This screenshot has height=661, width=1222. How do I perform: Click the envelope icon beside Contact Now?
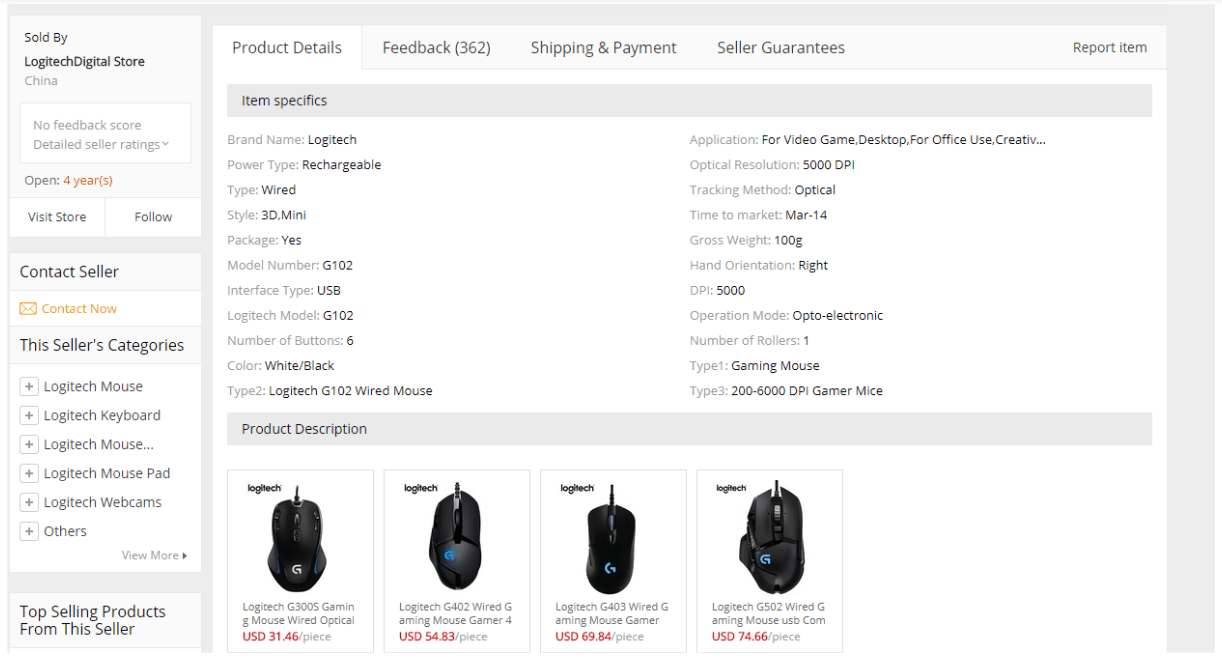coord(28,309)
